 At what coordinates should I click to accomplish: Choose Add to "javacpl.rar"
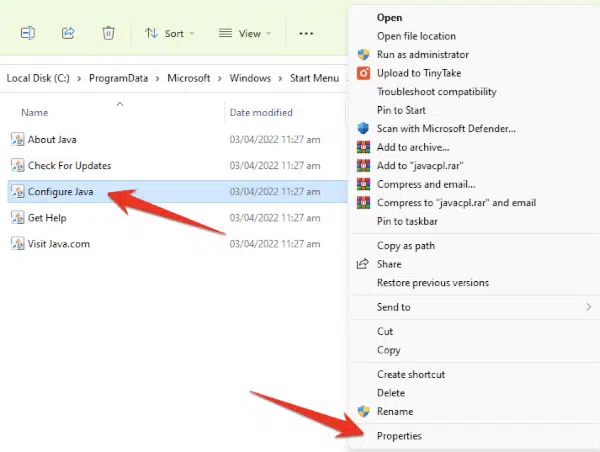(x=420, y=166)
